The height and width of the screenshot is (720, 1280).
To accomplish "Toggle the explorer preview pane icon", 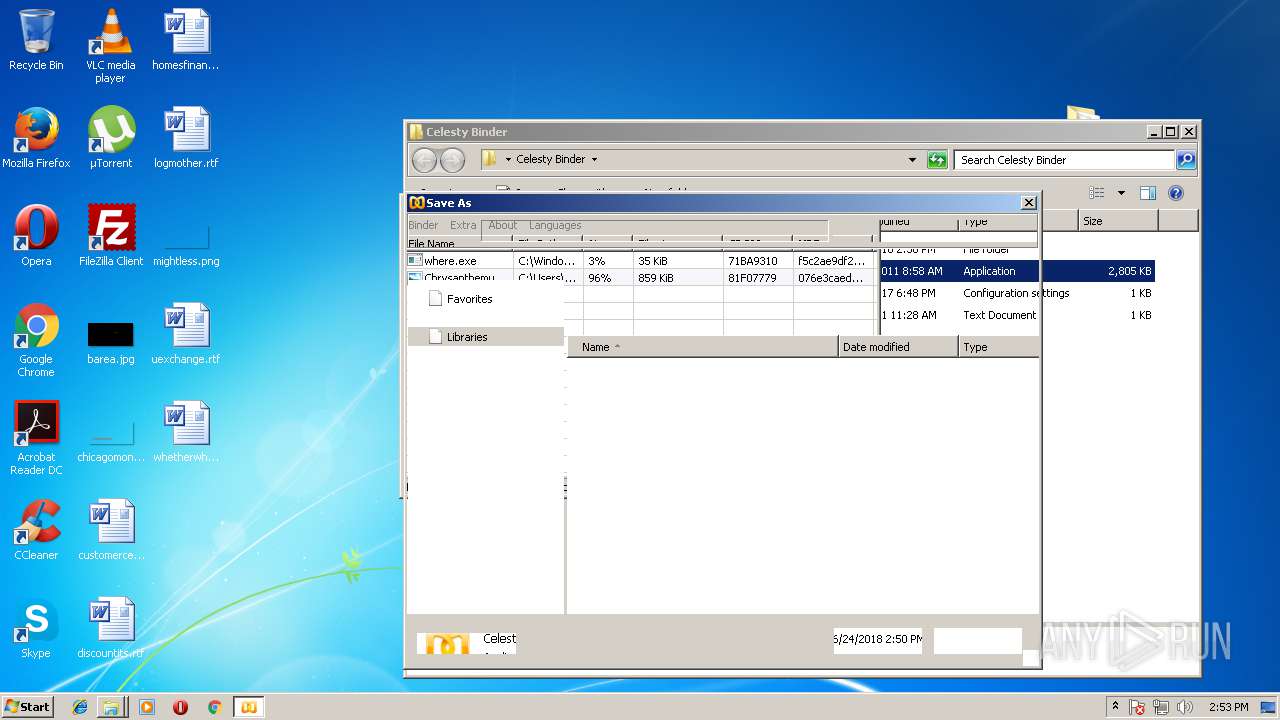I will pos(1148,193).
